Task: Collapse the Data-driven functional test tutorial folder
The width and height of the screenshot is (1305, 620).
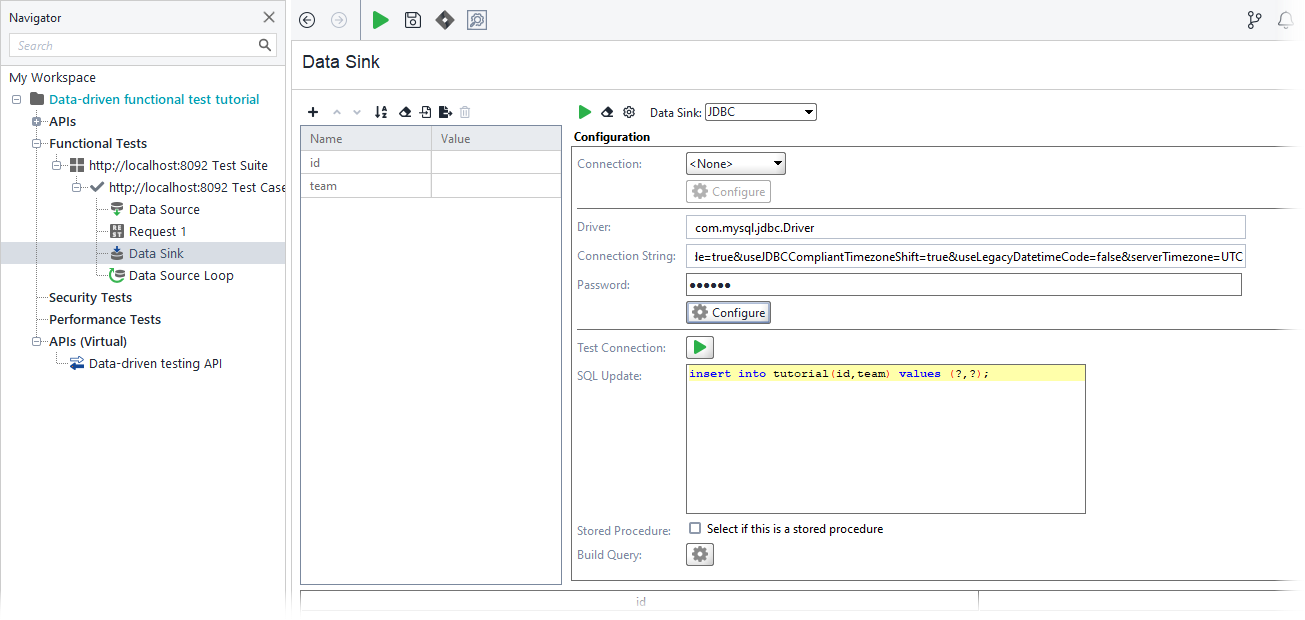Action: 15,99
